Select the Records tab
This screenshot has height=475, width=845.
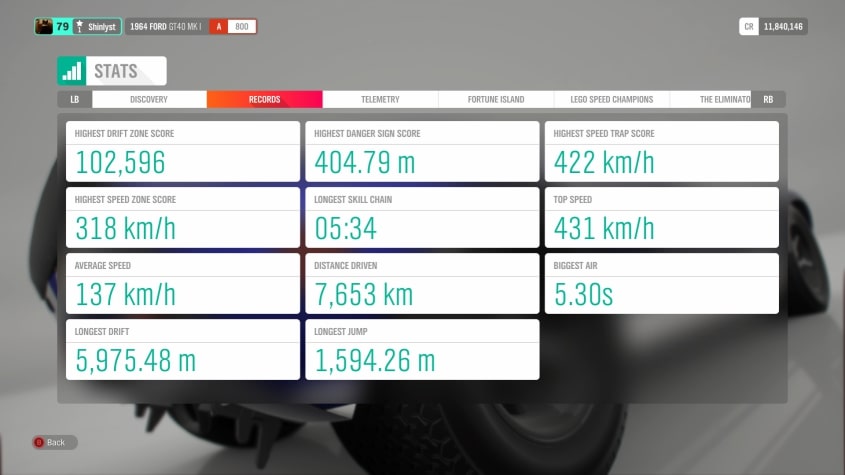tap(264, 100)
